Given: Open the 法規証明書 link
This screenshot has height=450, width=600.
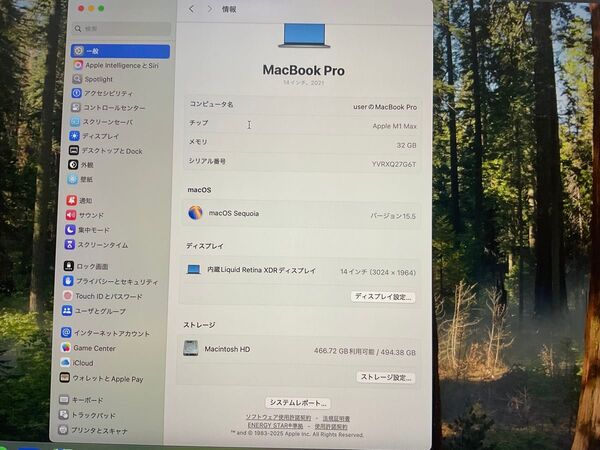Looking at the screenshot, I should coord(336,419).
